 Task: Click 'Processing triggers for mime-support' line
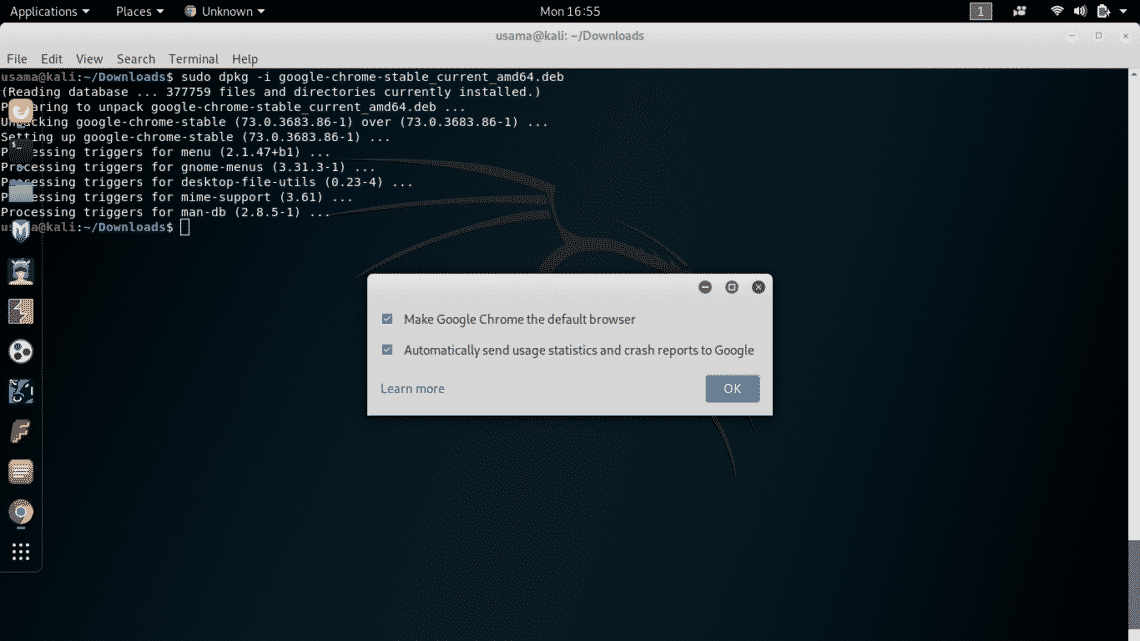tap(177, 197)
